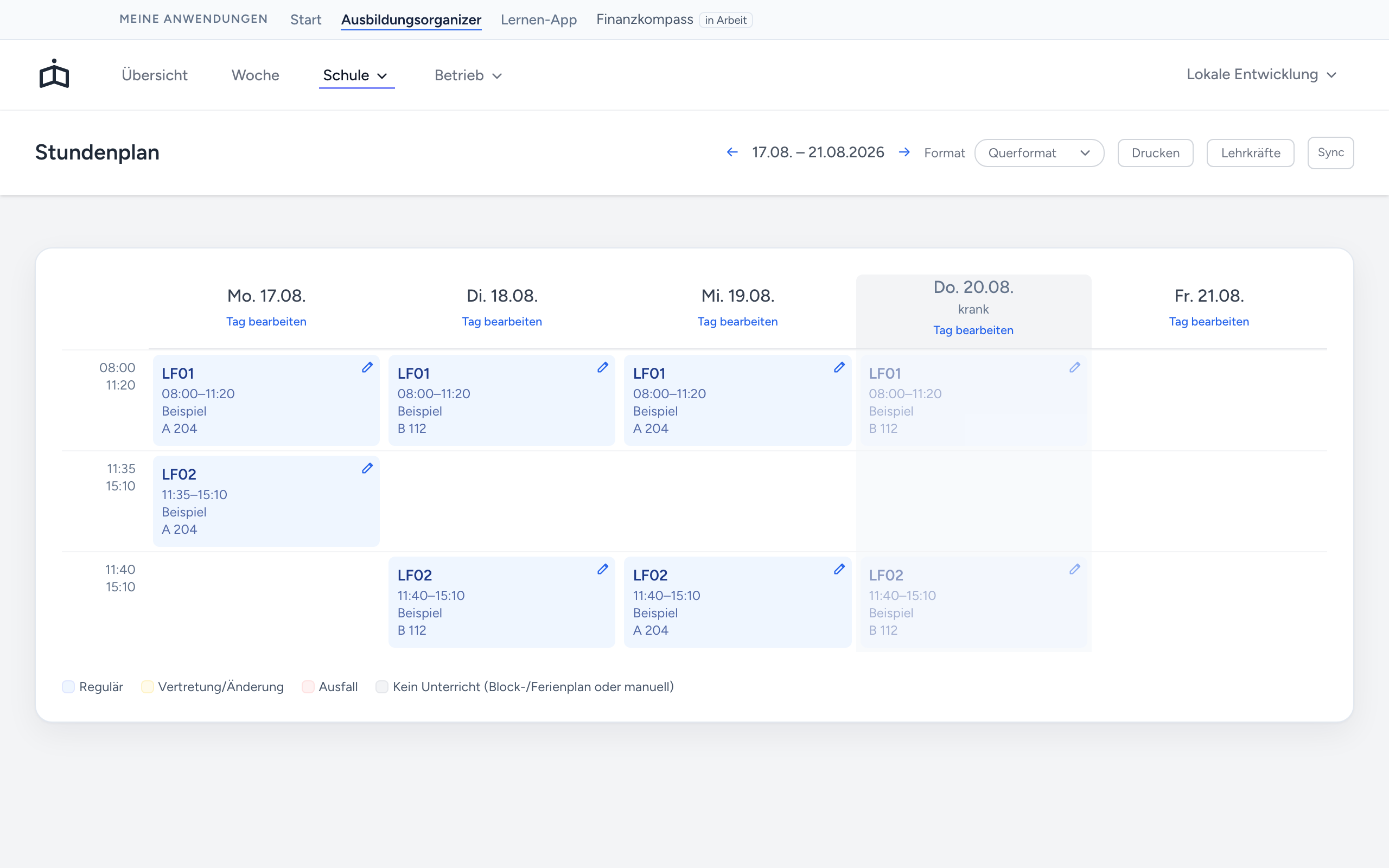1389x868 pixels.
Task: Open the Querformat format selector
Action: pyautogui.click(x=1039, y=152)
